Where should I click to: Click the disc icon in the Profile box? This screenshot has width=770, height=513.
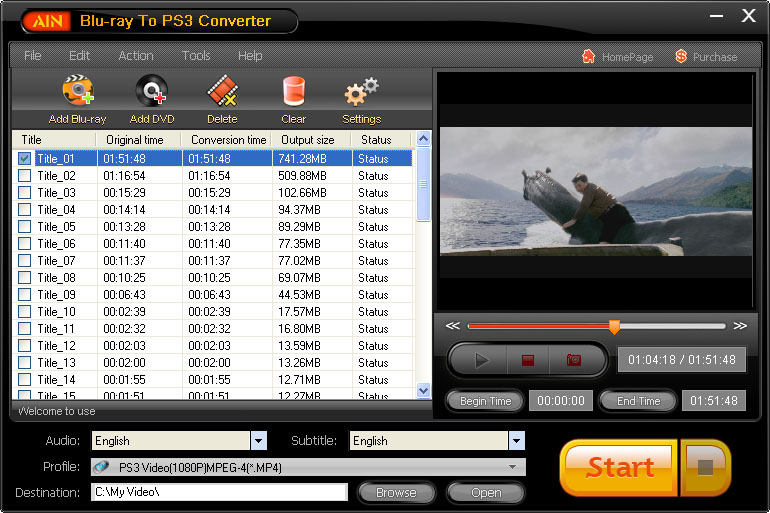pyautogui.click(x=101, y=466)
